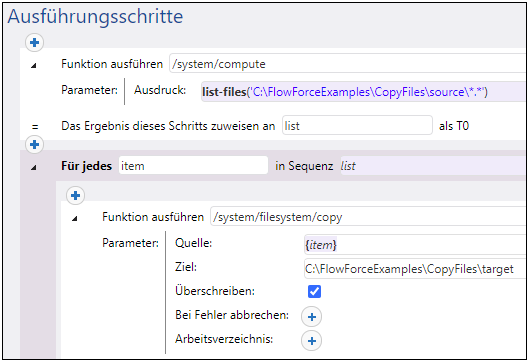Edit the /system/filesystem/copy function field

(368, 216)
